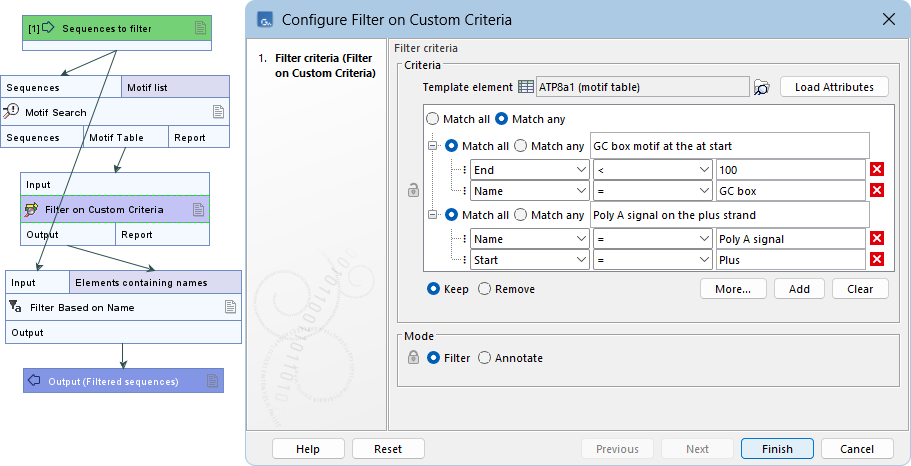
Task: Collapse the Poly A signal criteria group
Action: tap(432, 215)
